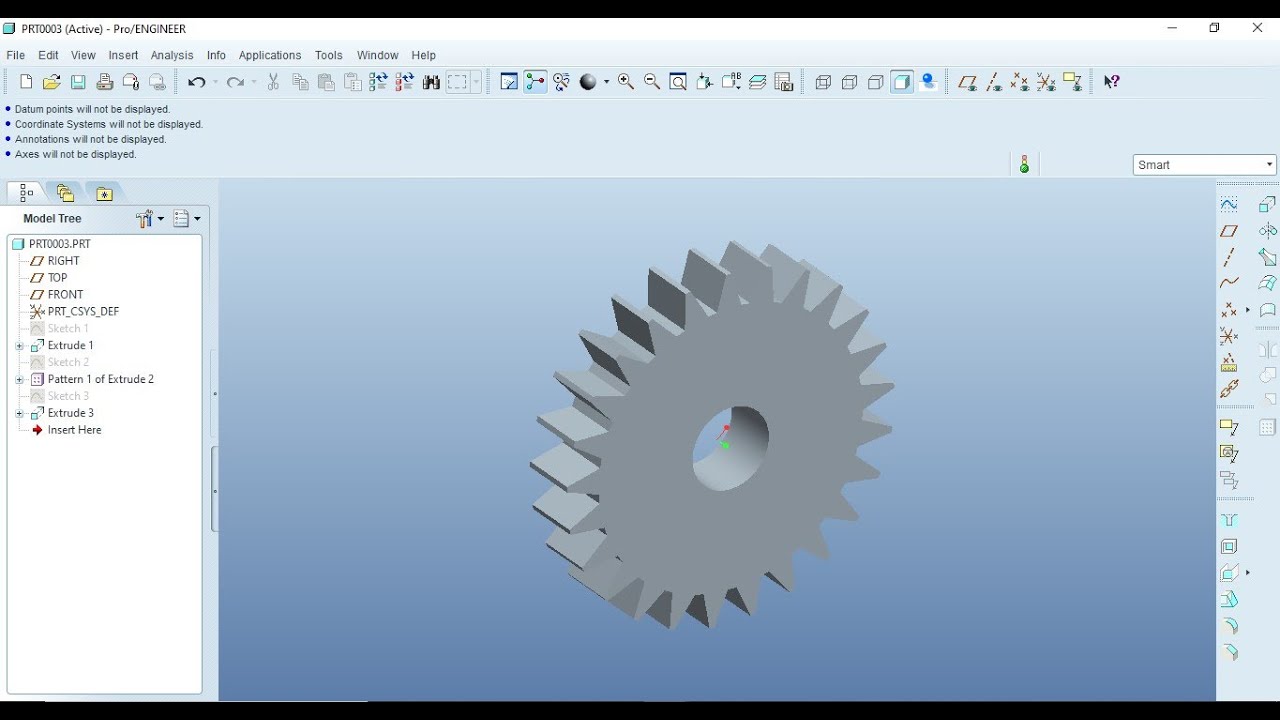The image size is (1280, 720).
Task: Expand the Extrude 1 tree node
Action: coord(19,346)
